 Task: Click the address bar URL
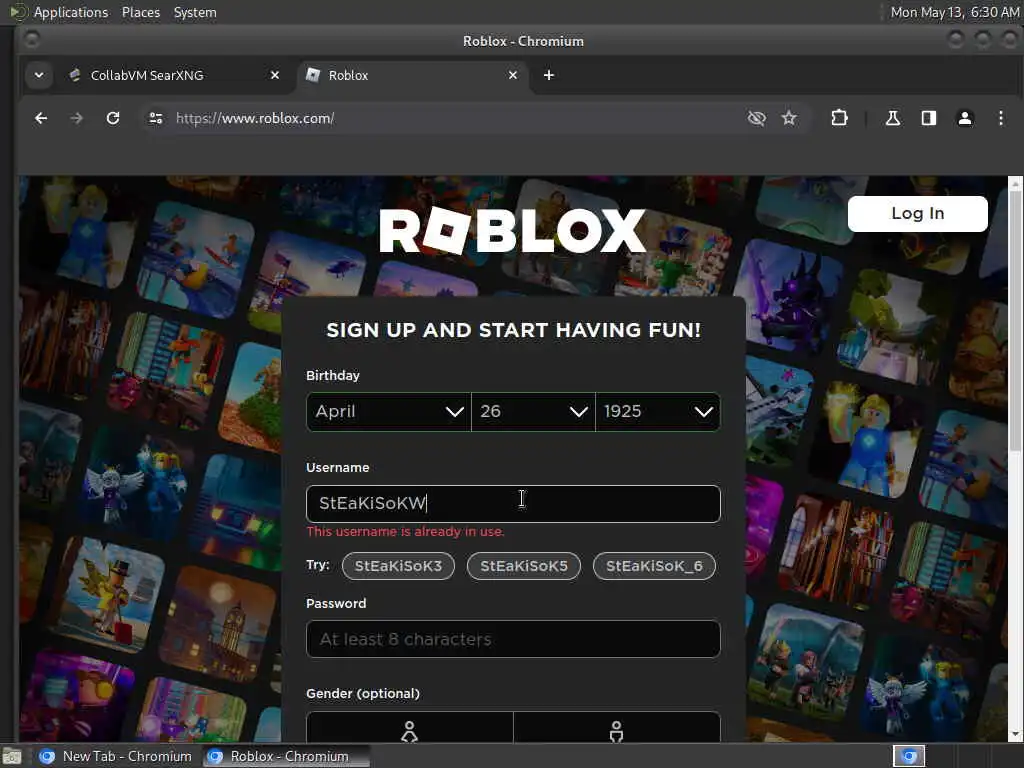[255, 118]
